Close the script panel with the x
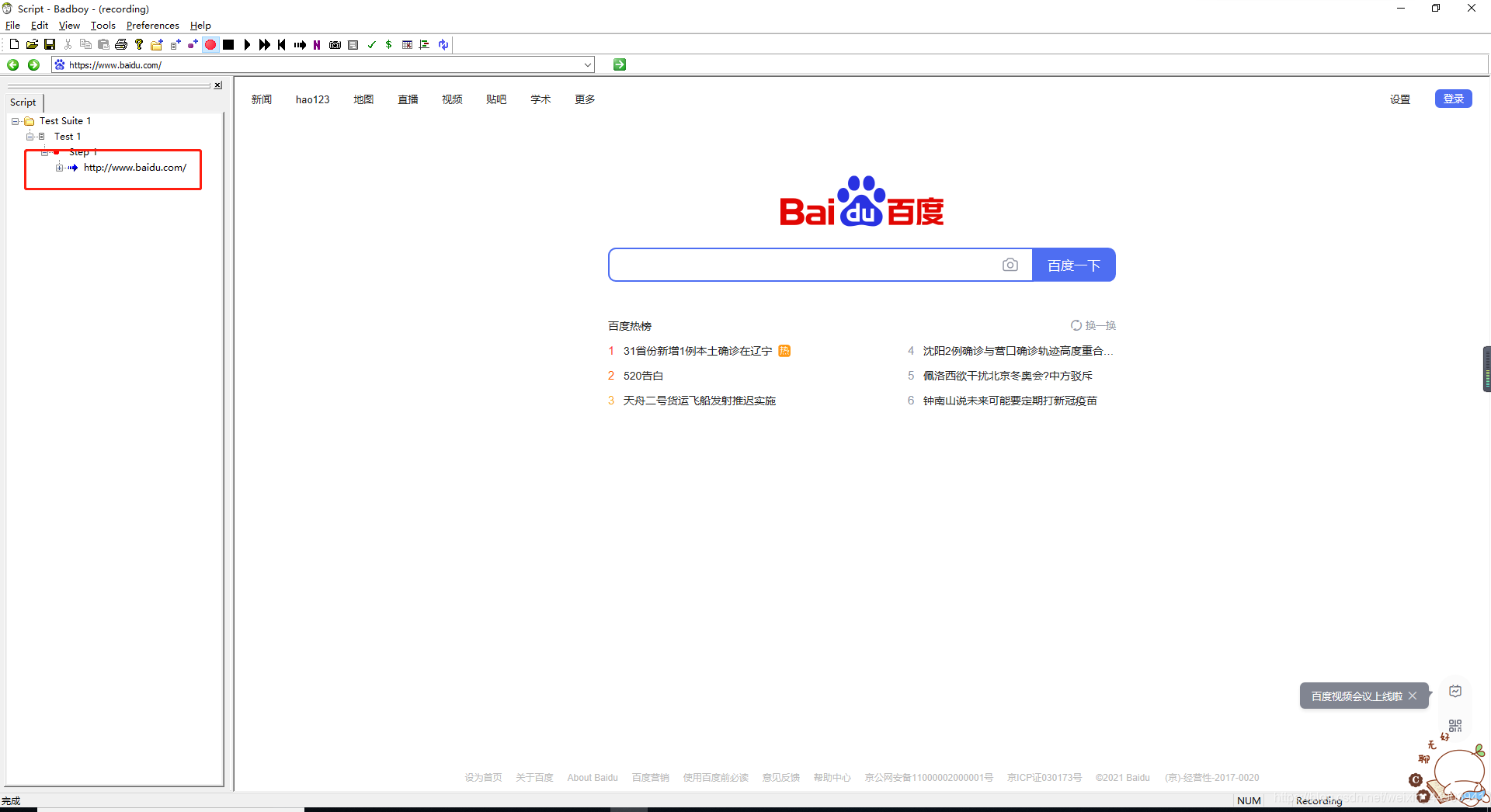This screenshot has width=1491, height=812. tap(218, 85)
